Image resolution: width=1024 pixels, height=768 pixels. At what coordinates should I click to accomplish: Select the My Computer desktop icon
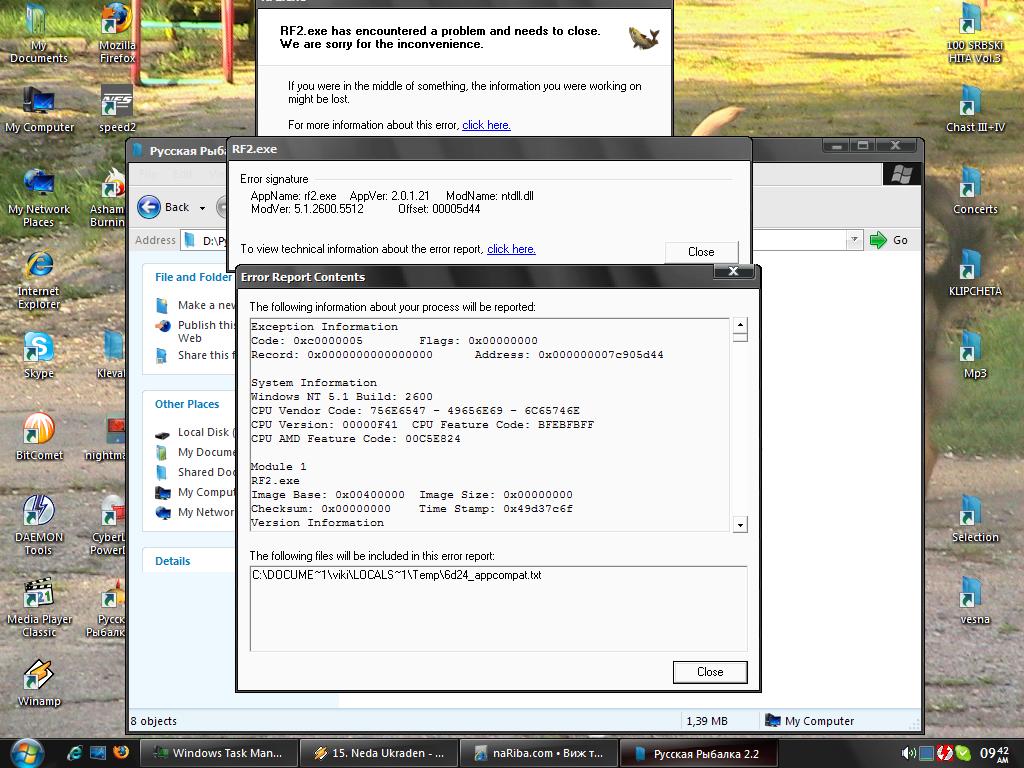[x=39, y=108]
